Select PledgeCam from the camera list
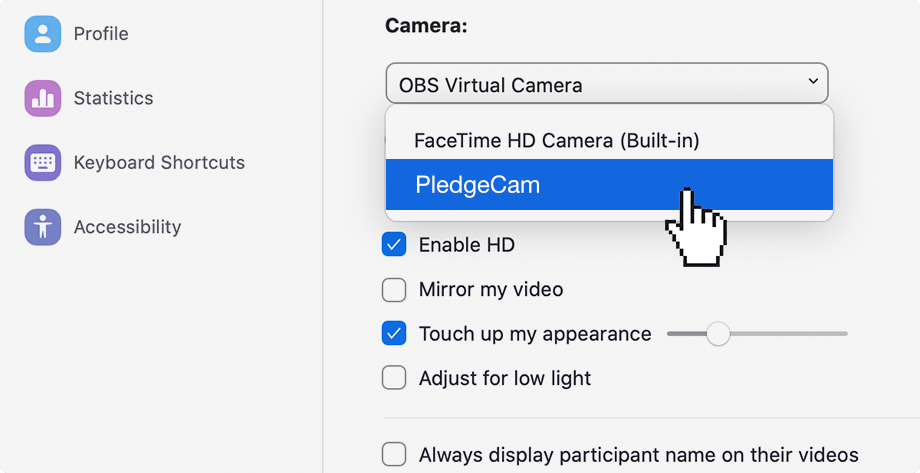This screenshot has height=473, width=920. point(609,184)
